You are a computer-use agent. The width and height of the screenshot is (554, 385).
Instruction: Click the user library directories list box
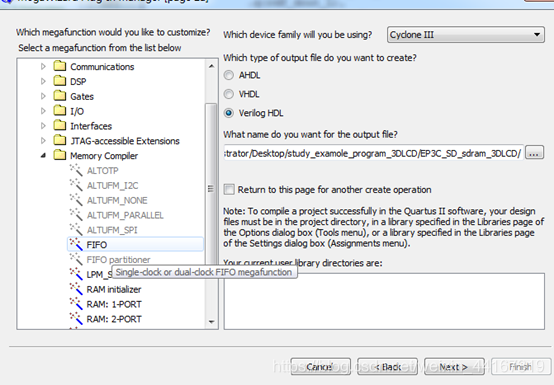tap(384, 301)
